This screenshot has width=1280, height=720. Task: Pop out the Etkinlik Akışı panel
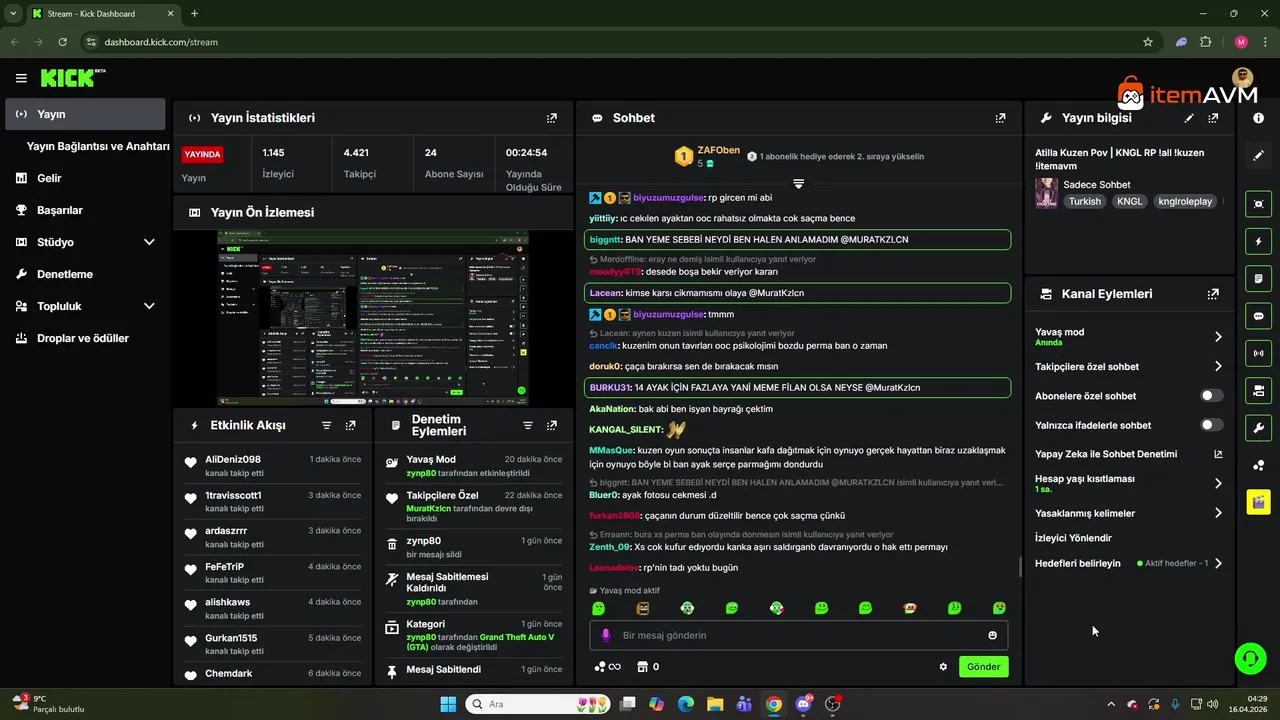(x=350, y=425)
